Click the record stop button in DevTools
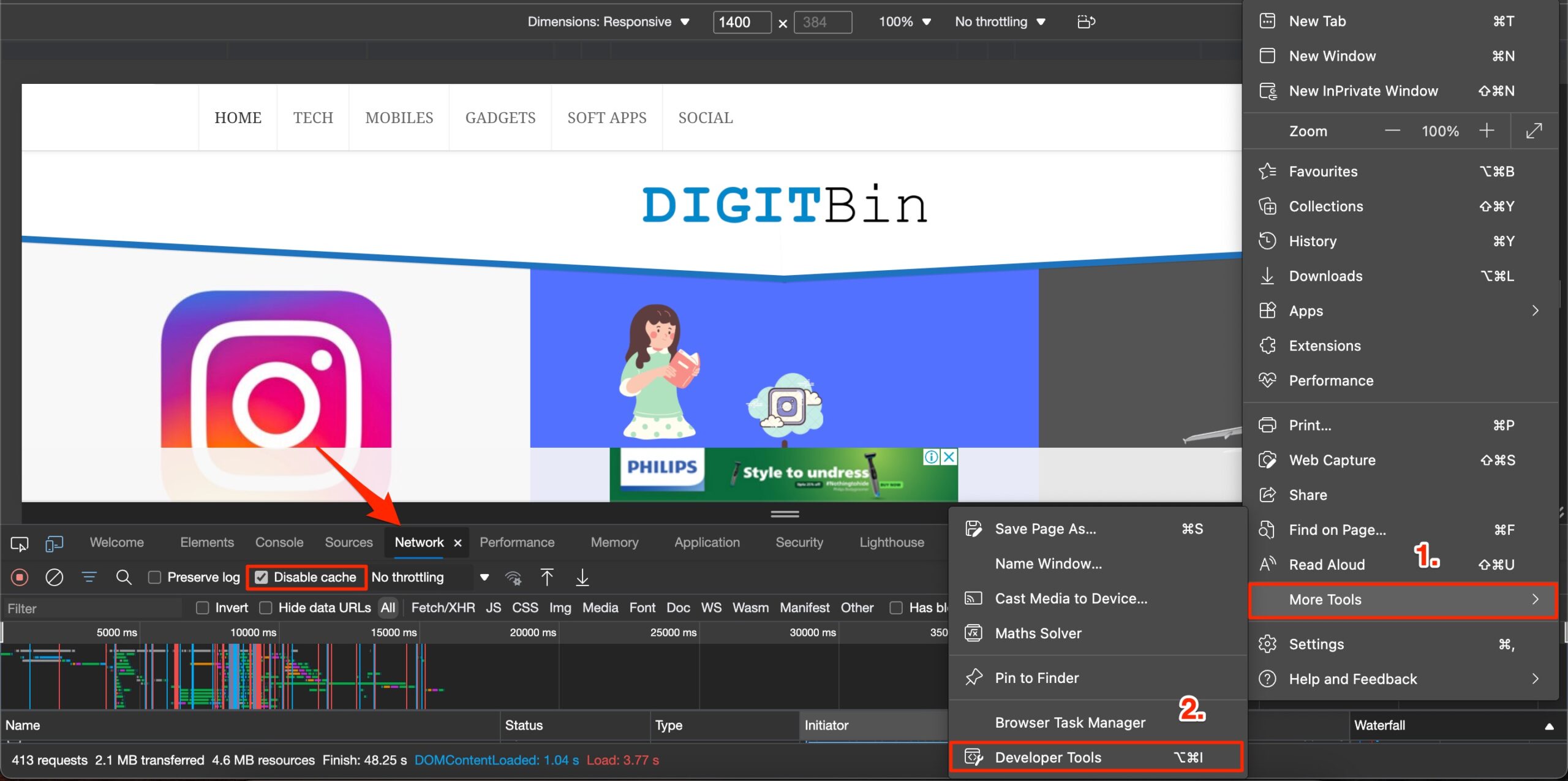 19,577
